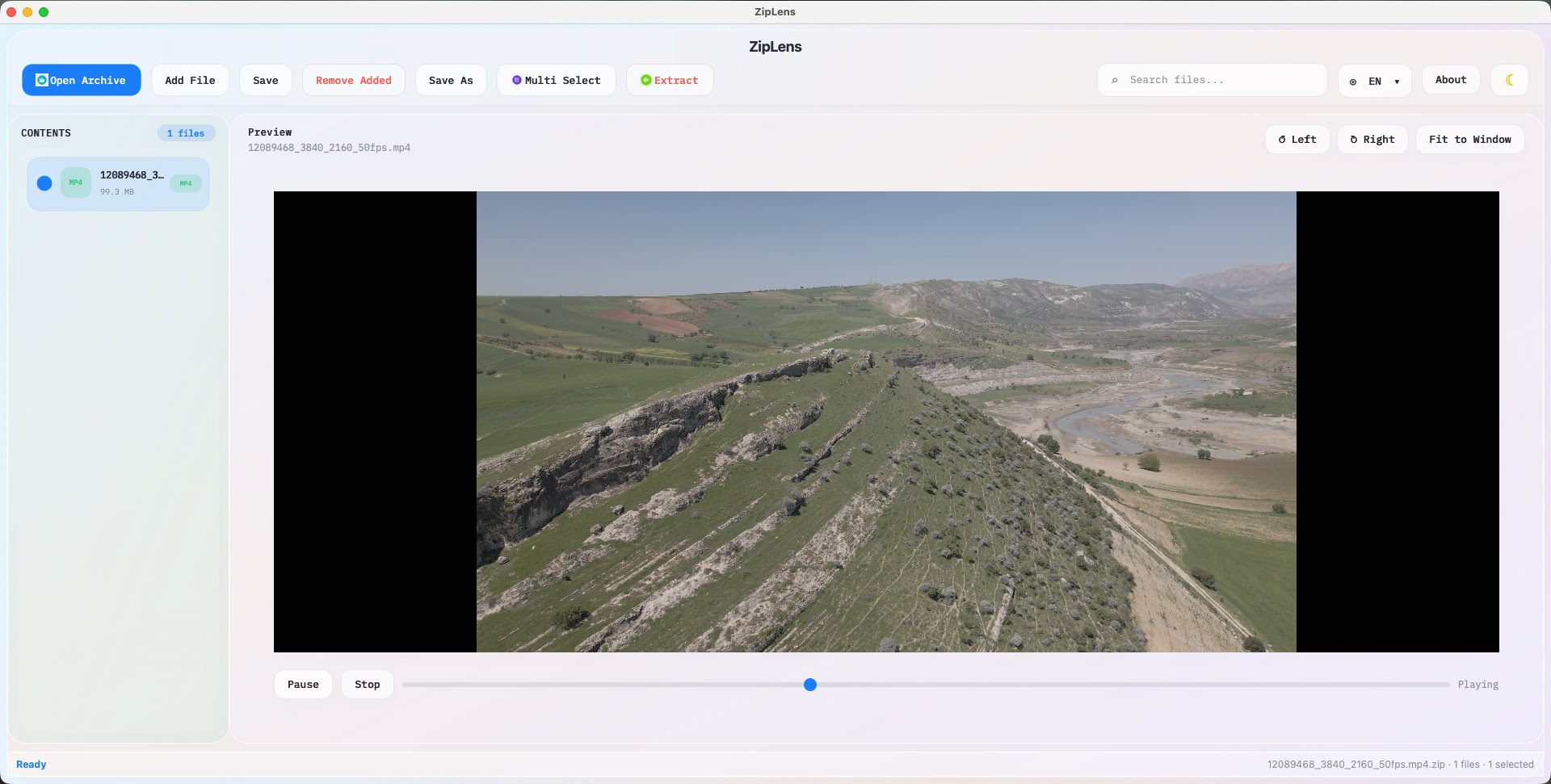Click the MP4 badge on file row
This screenshot has width=1551, height=784.
186,183
